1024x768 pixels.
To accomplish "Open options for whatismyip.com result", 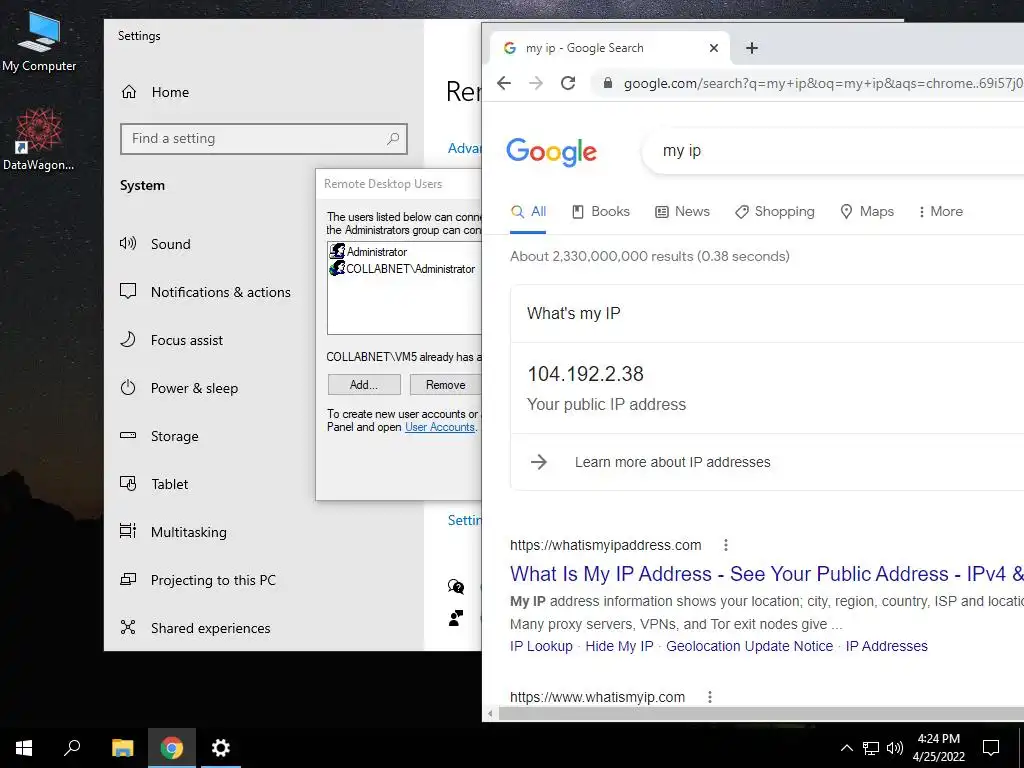I will tap(710, 697).
